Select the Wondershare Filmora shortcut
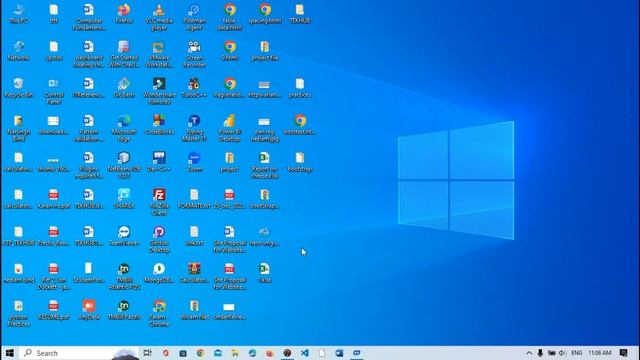The width and height of the screenshot is (640, 360). (x=159, y=91)
